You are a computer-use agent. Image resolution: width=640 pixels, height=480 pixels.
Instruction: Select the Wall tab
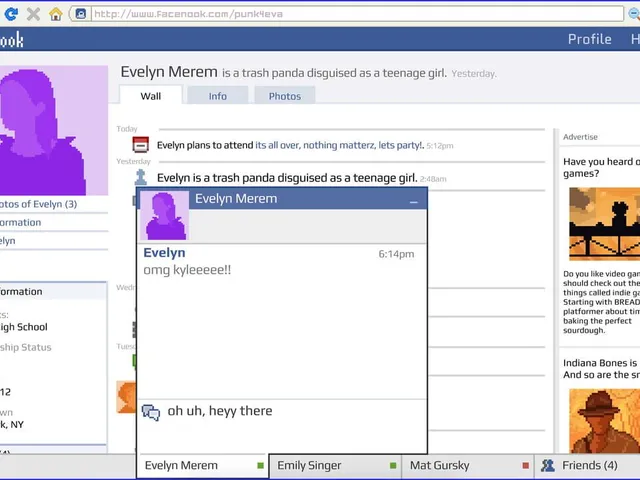coord(151,96)
